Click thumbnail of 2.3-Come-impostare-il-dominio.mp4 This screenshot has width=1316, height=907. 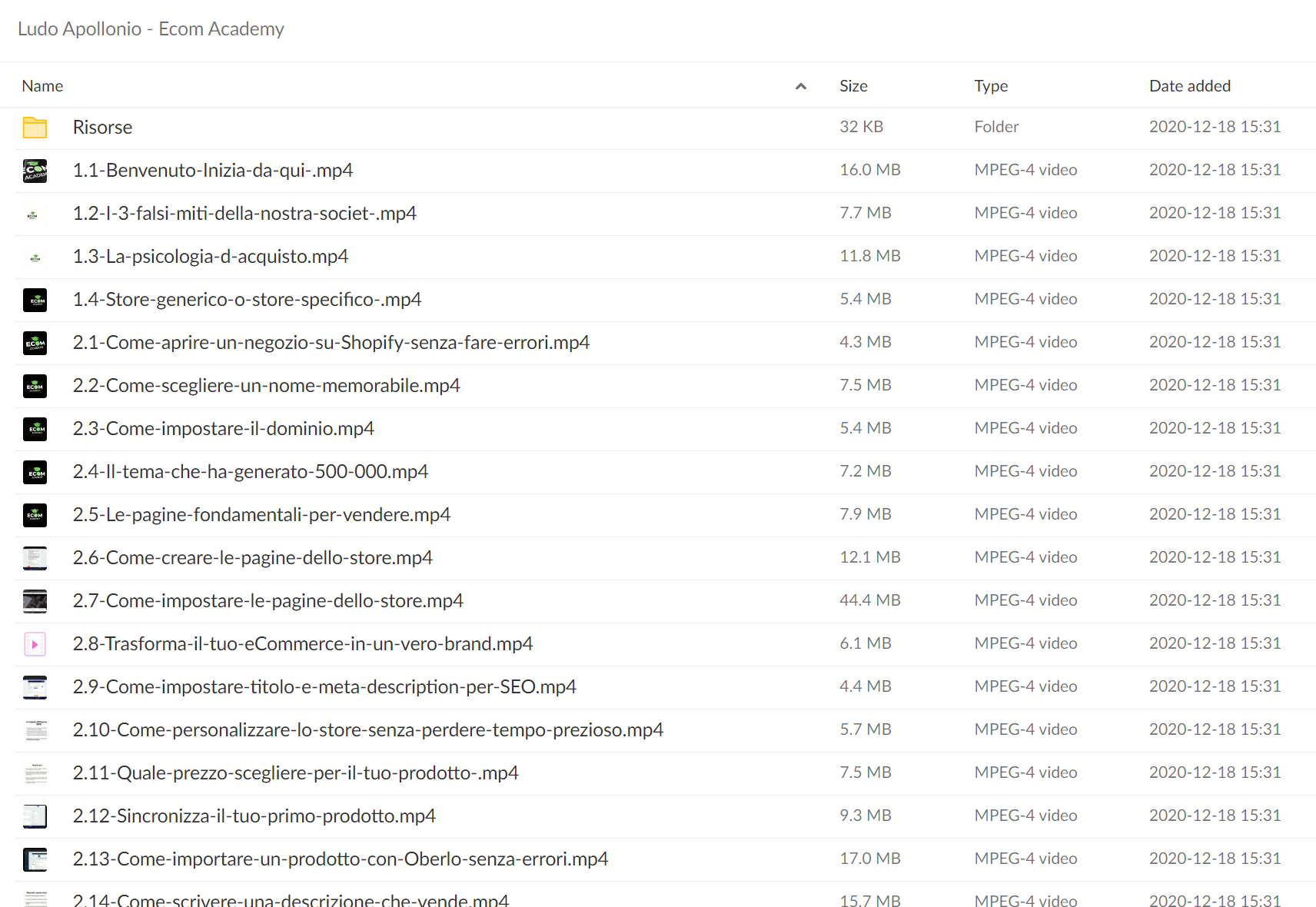point(35,428)
